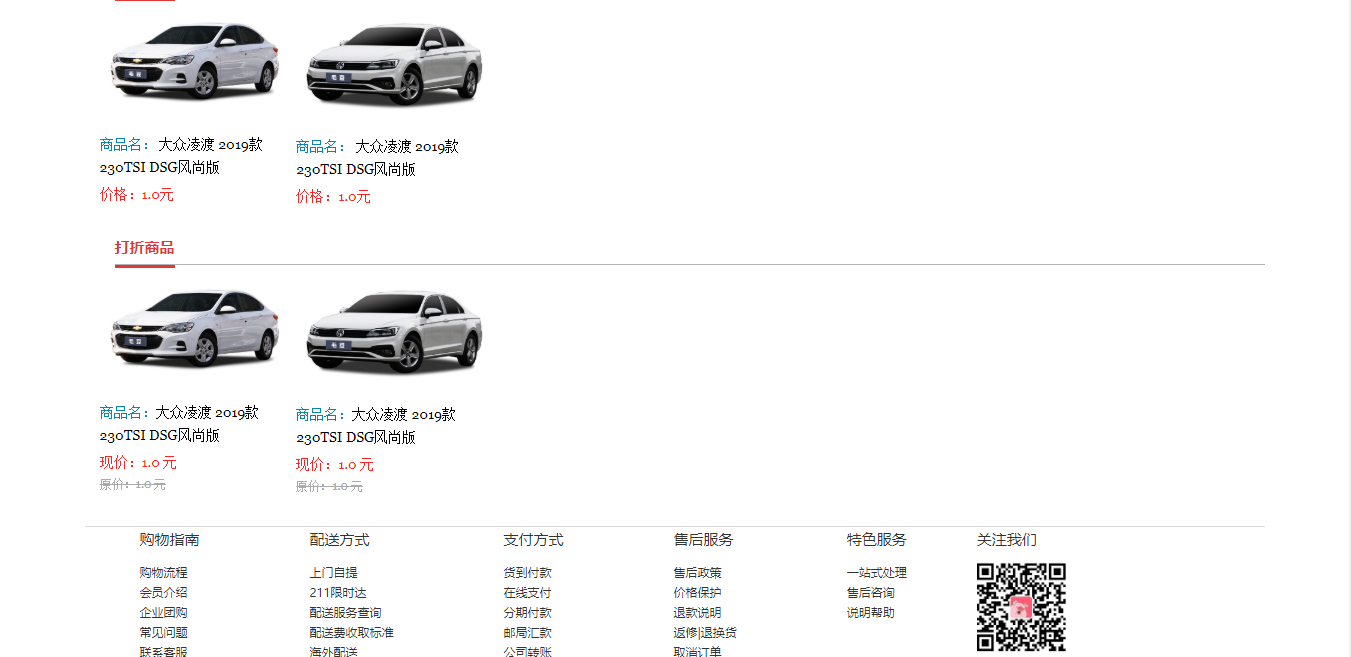Open the 配送服务查询 link
Screen dimensions: 1351x657
click(345, 613)
